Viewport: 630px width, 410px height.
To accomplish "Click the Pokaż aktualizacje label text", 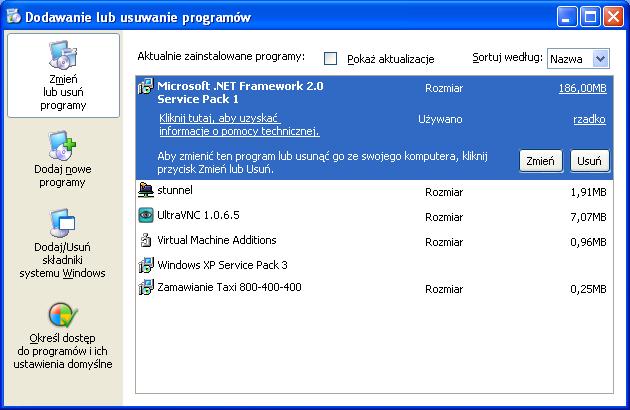I will [391, 59].
